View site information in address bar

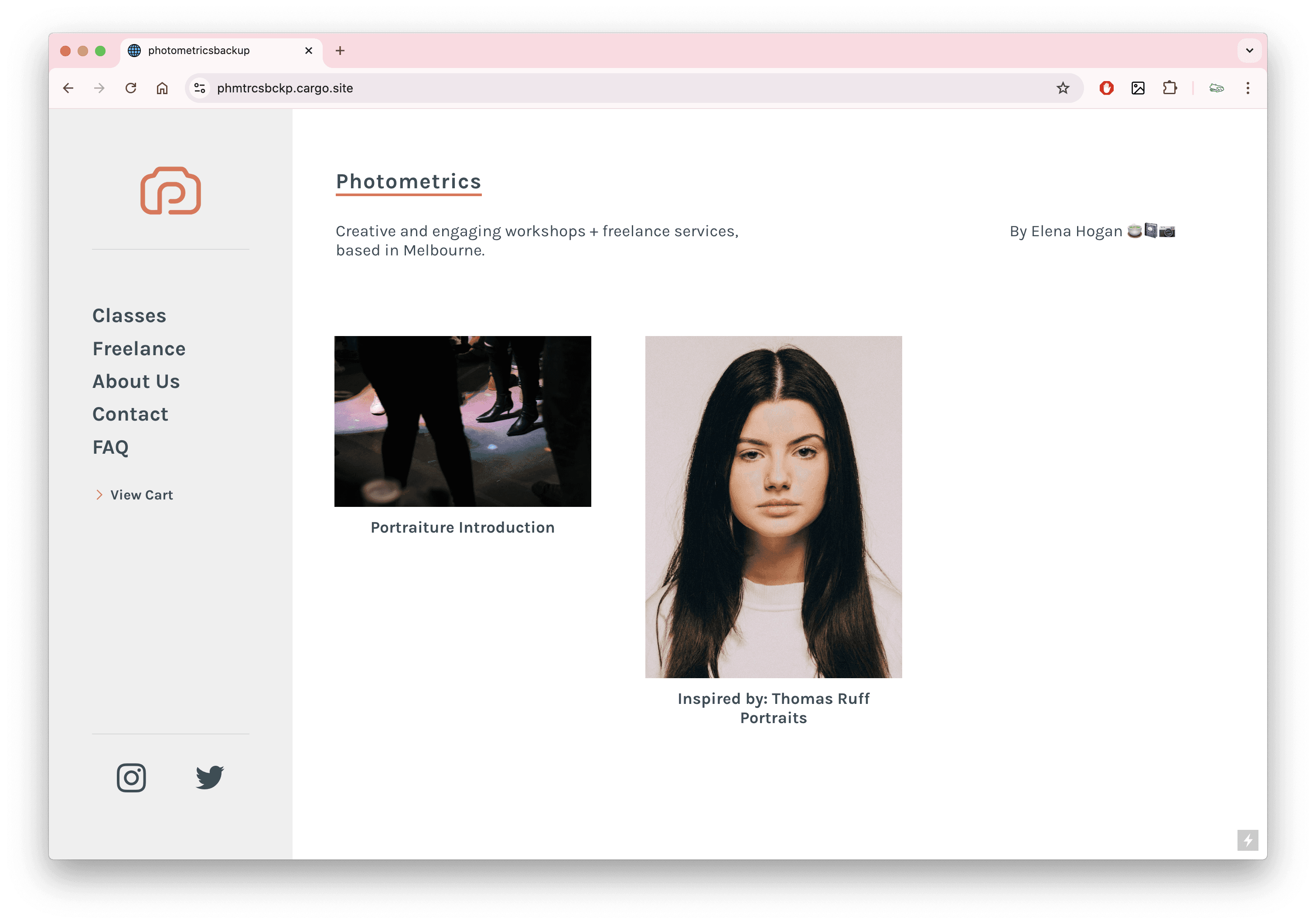tap(199, 88)
